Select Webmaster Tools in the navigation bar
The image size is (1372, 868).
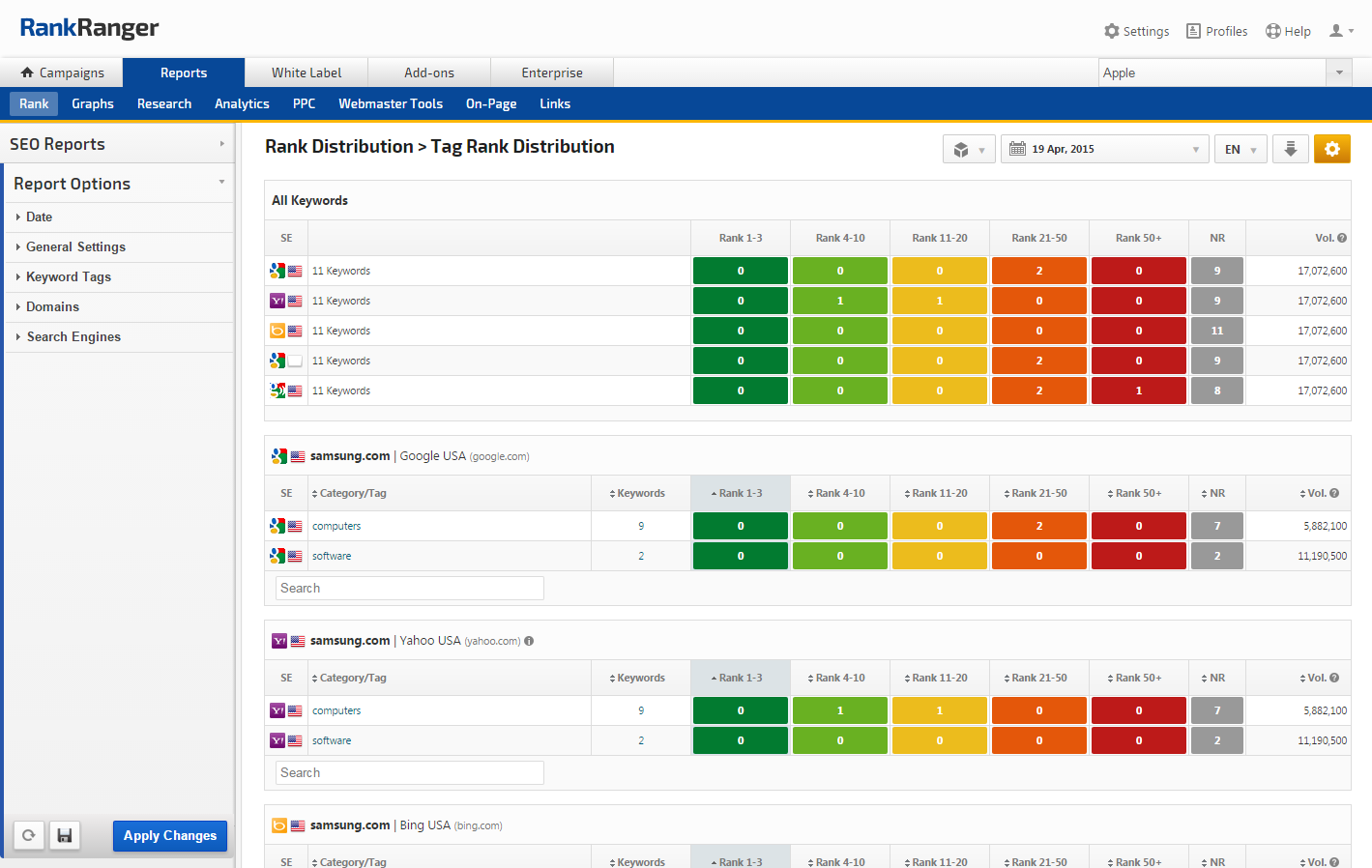(390, 103)
